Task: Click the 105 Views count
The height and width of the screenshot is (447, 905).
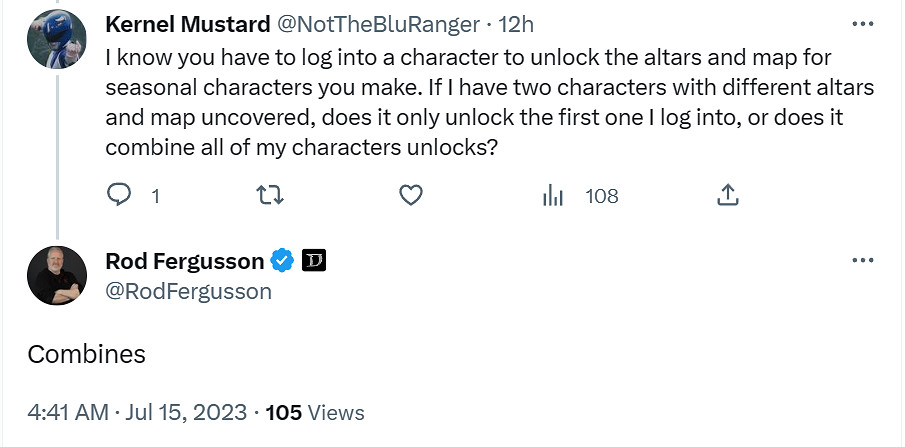Action: [x=316, y=412]
